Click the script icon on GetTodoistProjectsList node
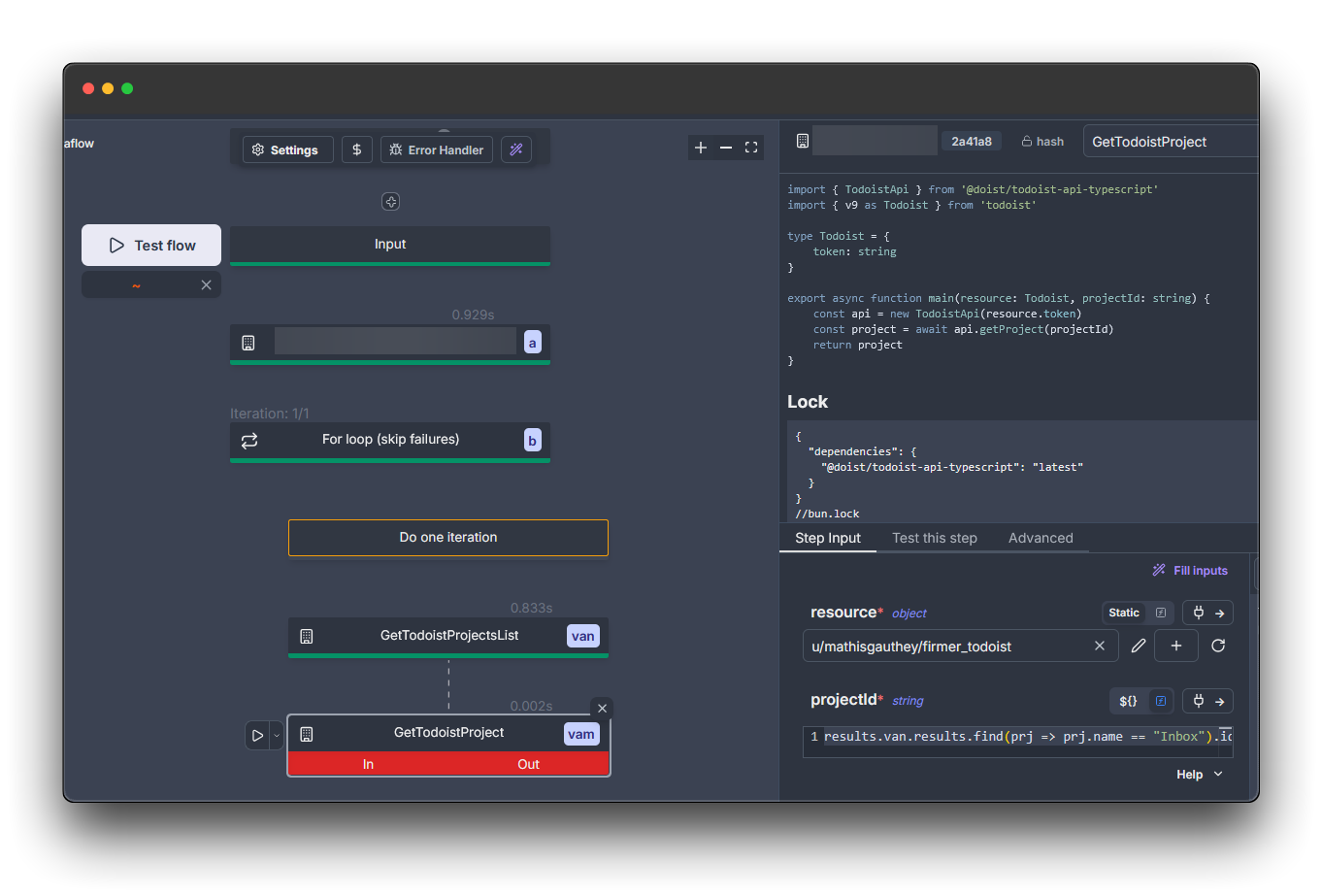 (307, 637)
